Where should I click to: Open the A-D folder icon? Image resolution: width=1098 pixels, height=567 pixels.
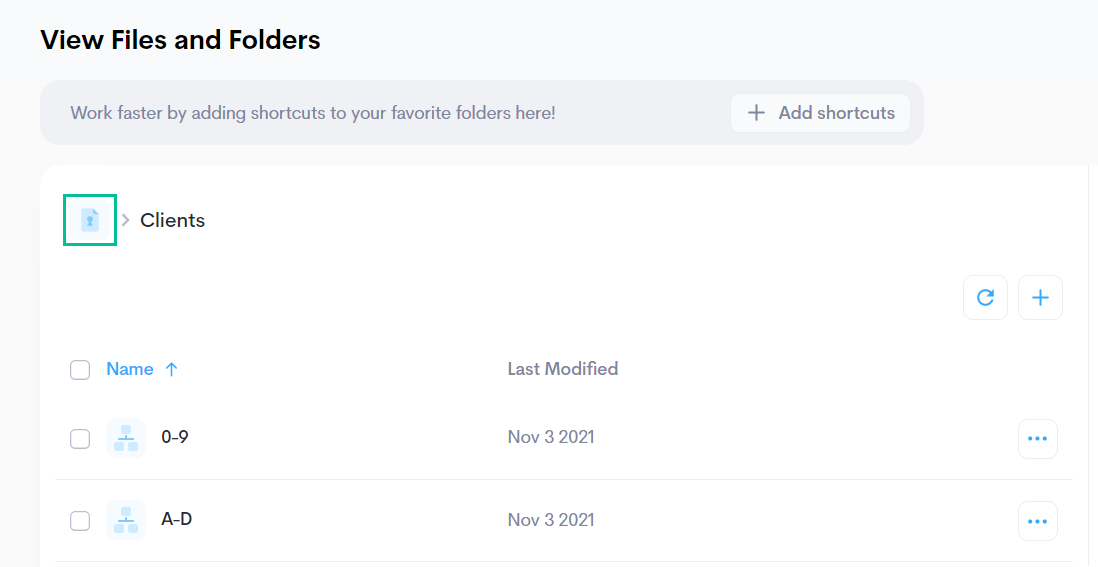(x=126, y=520)
